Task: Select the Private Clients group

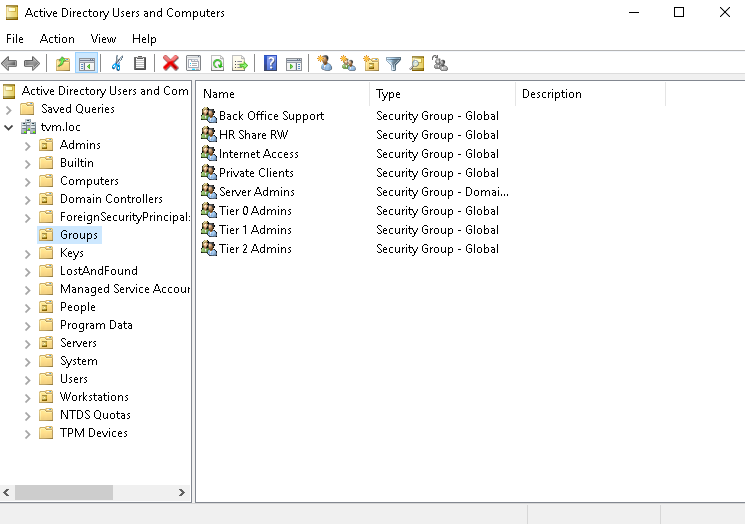Action: click(x=256, y=172)
